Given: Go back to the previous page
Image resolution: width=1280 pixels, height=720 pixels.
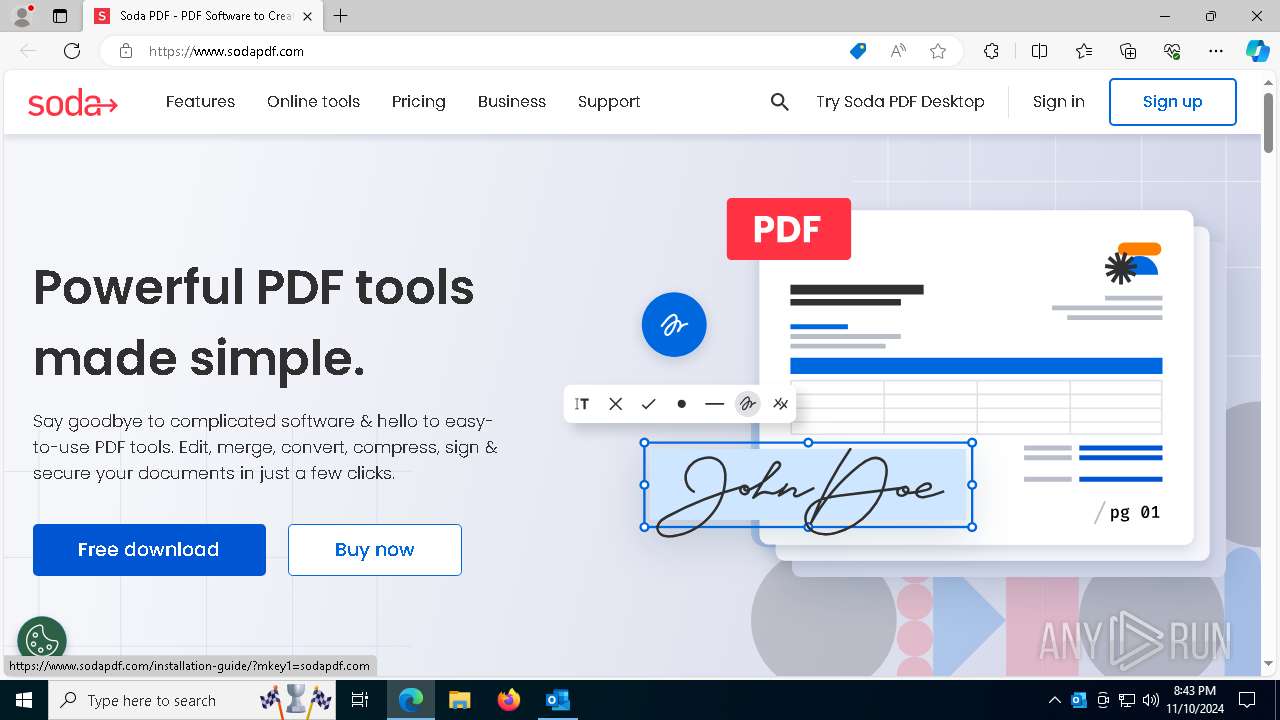Looking at the screenshot, I should point(28,51).
